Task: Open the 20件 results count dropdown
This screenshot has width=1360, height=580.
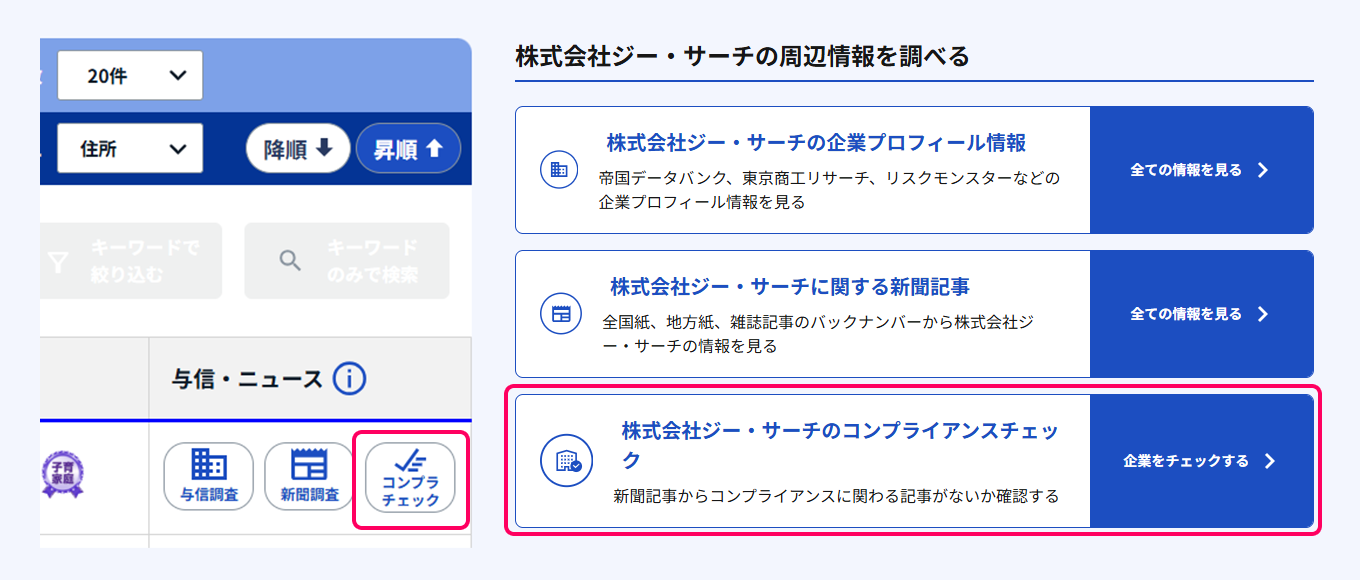Action: (130, 74)
